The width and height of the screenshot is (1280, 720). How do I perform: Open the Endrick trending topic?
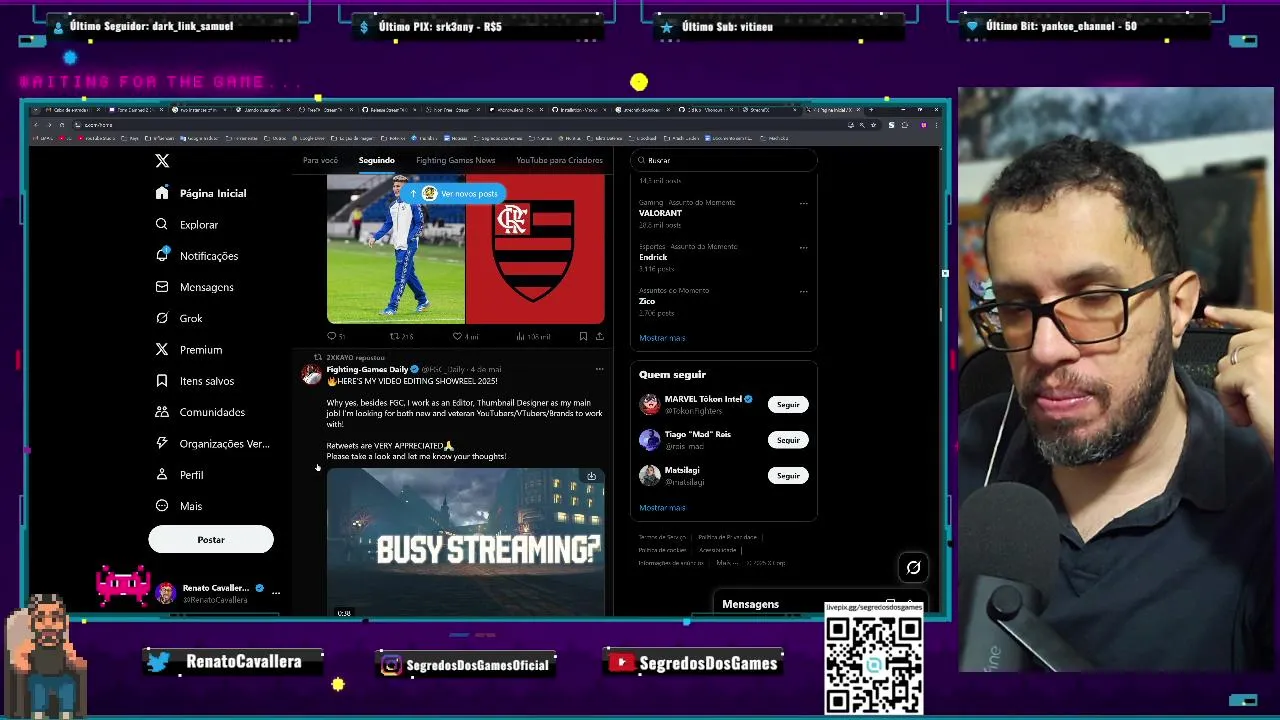pyautogui.click(x=724, y=257)
